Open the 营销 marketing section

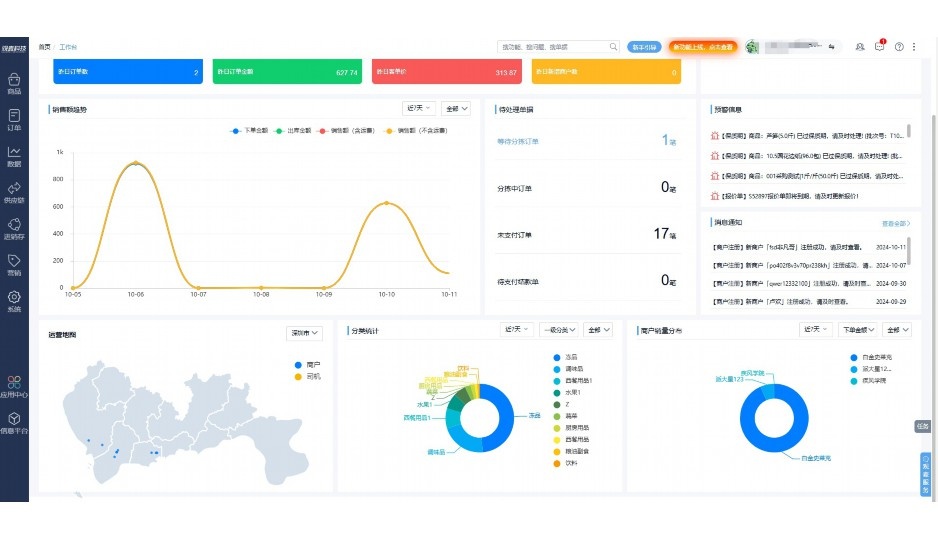coord(14,265)
